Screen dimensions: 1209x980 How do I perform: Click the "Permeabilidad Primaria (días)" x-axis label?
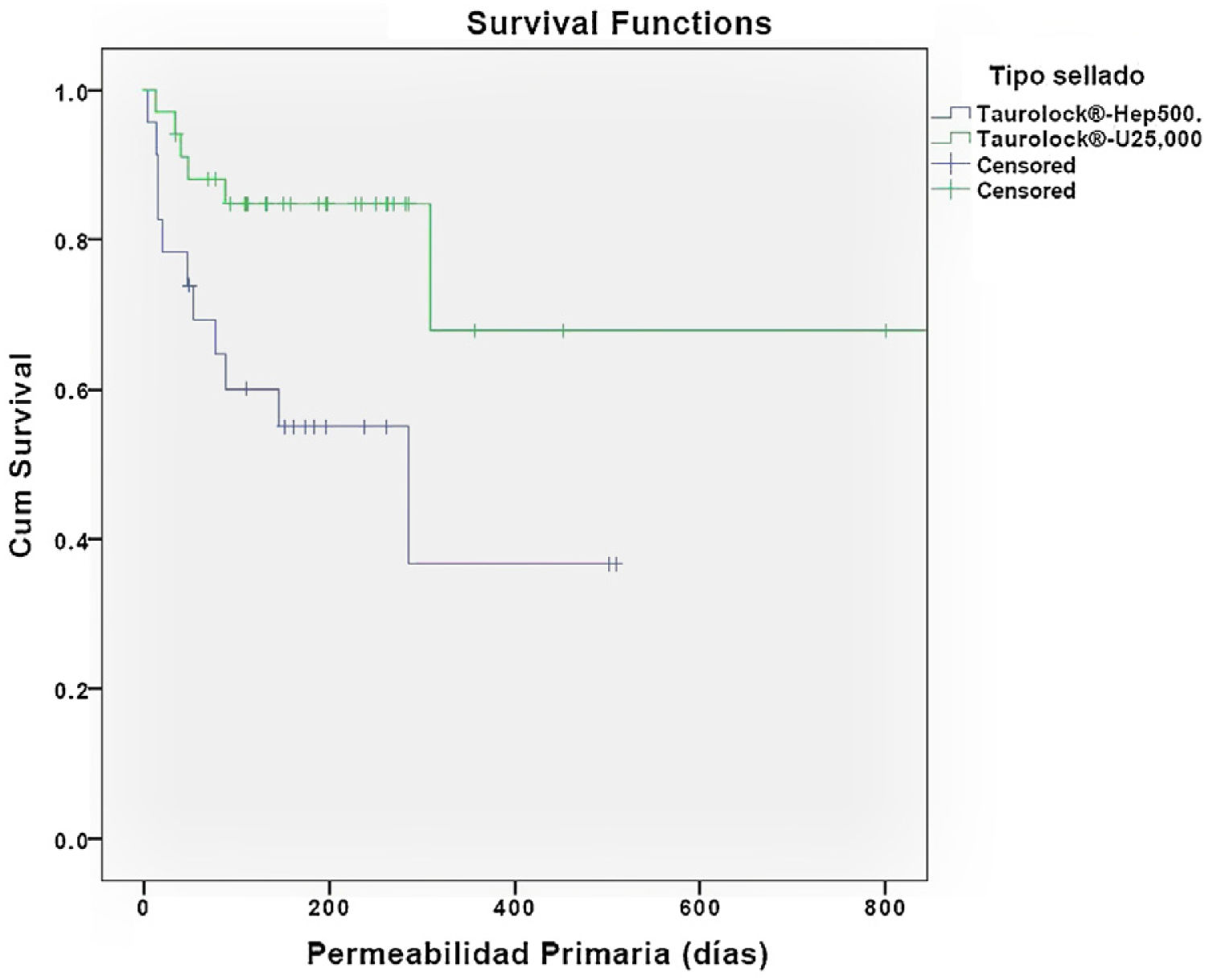(x=537, y=954)
